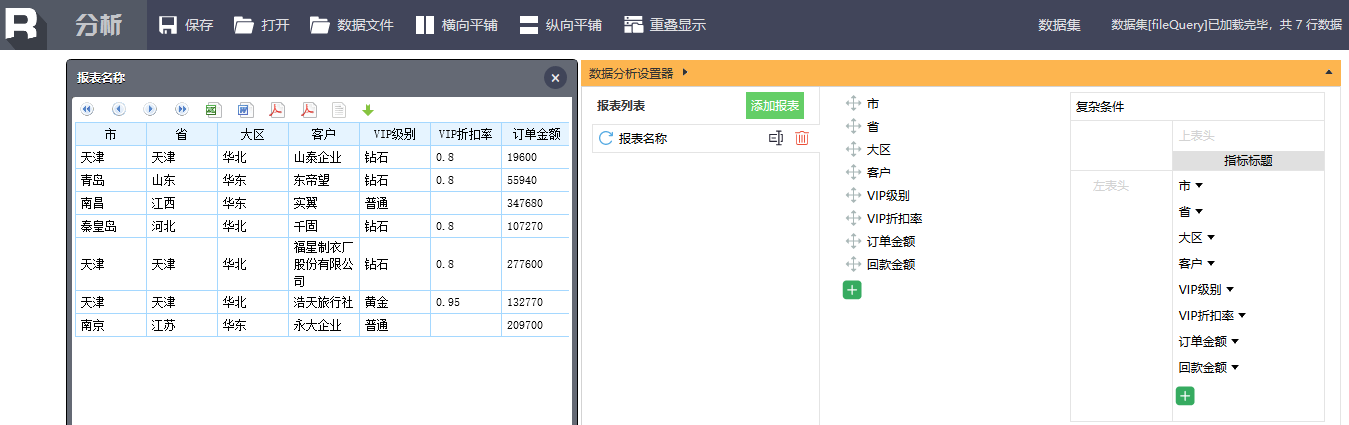Close the 报表名称 report window

(x=555, y=78)
